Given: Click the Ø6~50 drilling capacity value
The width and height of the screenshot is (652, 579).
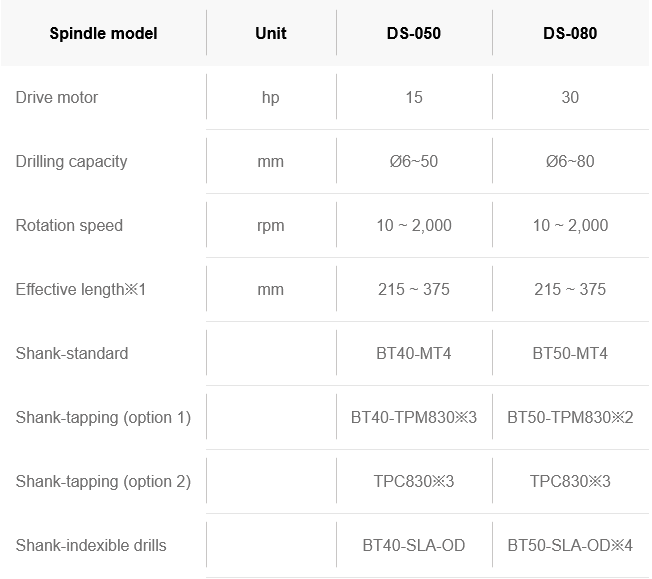Looking at the screenshot, I should pyautogui.click(x=414, y=161).
